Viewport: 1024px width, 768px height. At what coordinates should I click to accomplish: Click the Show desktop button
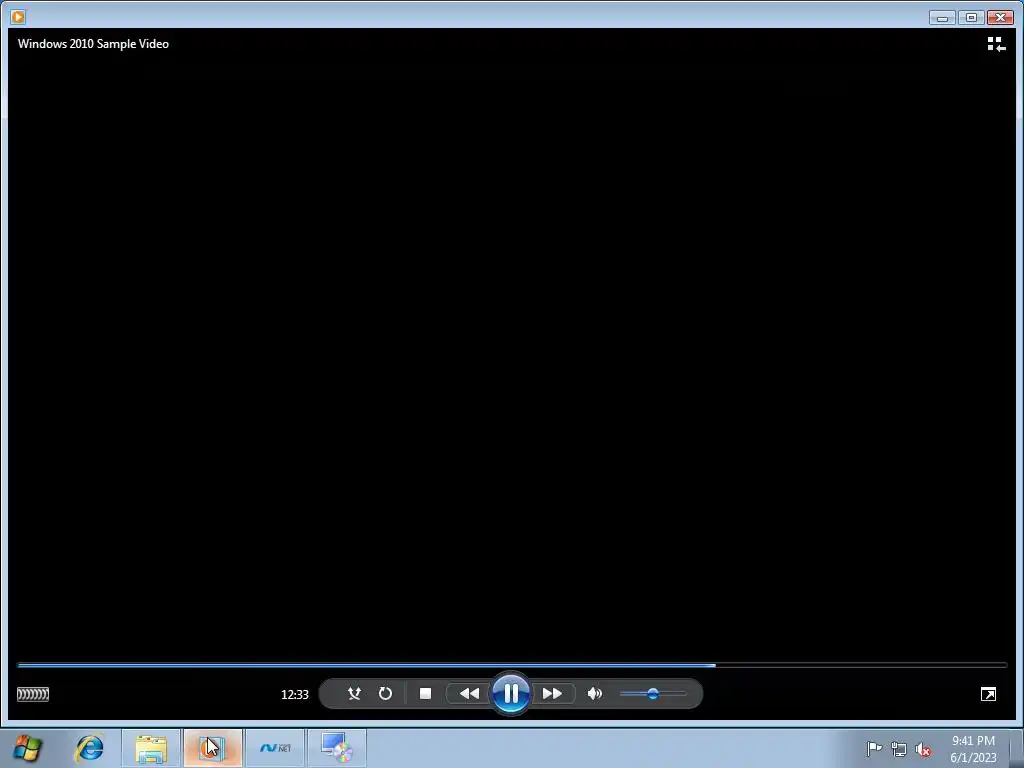[1017, 748]
